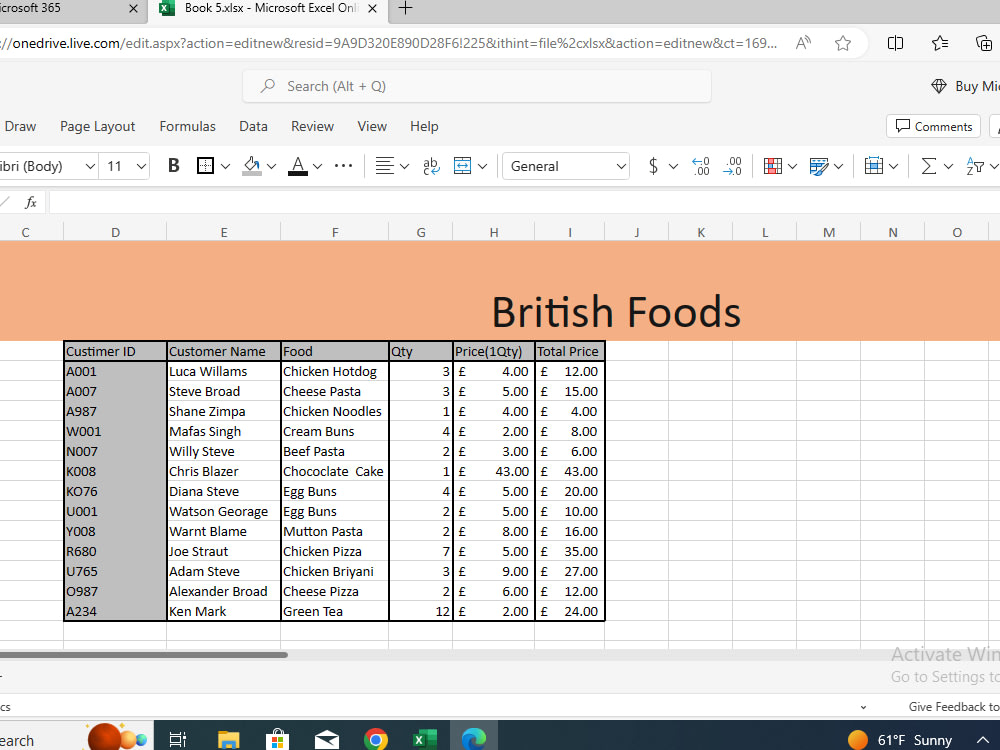This screenshot has height=750, width=1000.
Task: Click the formula bar input
Action: point(524,203)
